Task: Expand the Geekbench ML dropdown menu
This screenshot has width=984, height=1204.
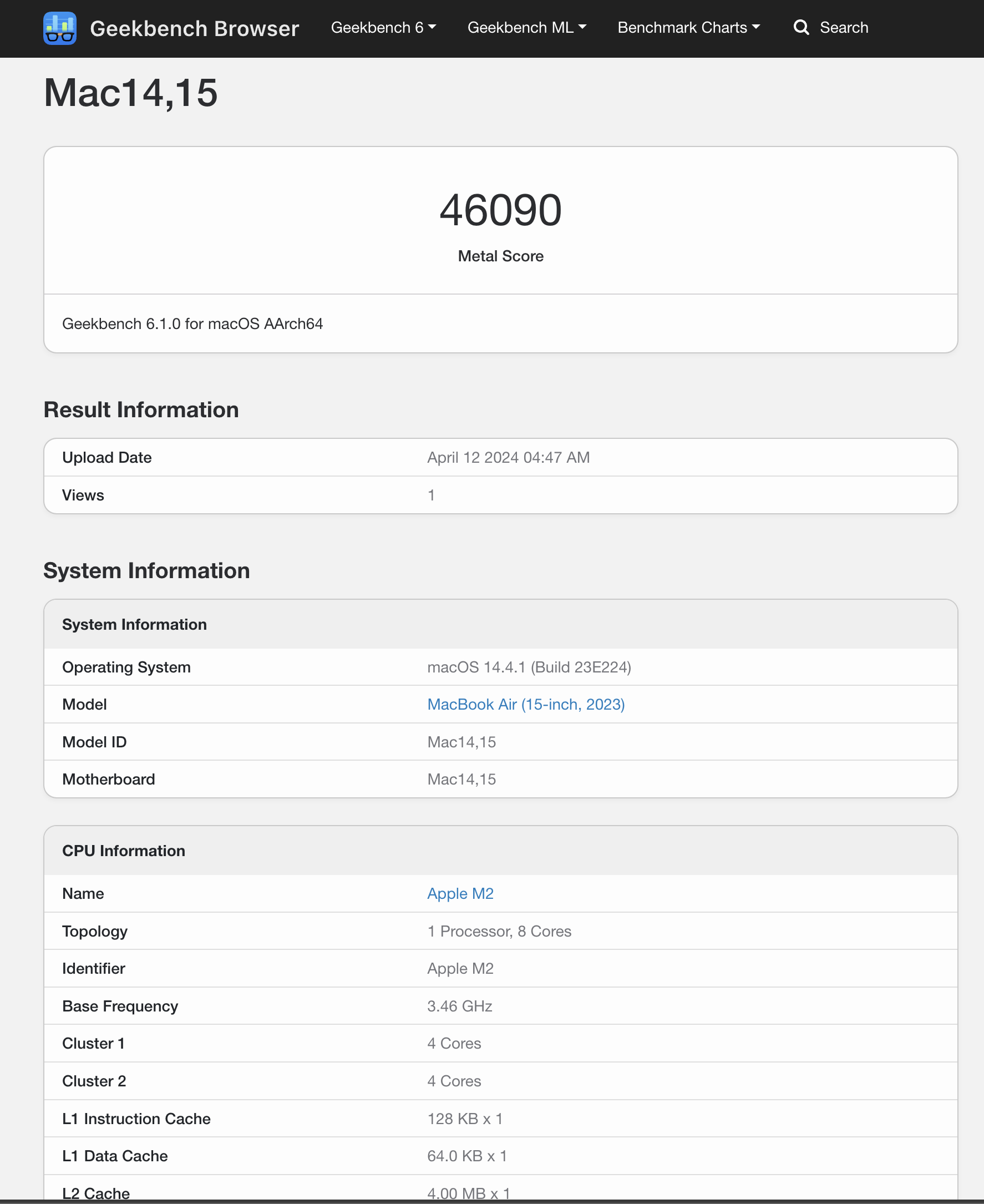Action: point(526,27)
